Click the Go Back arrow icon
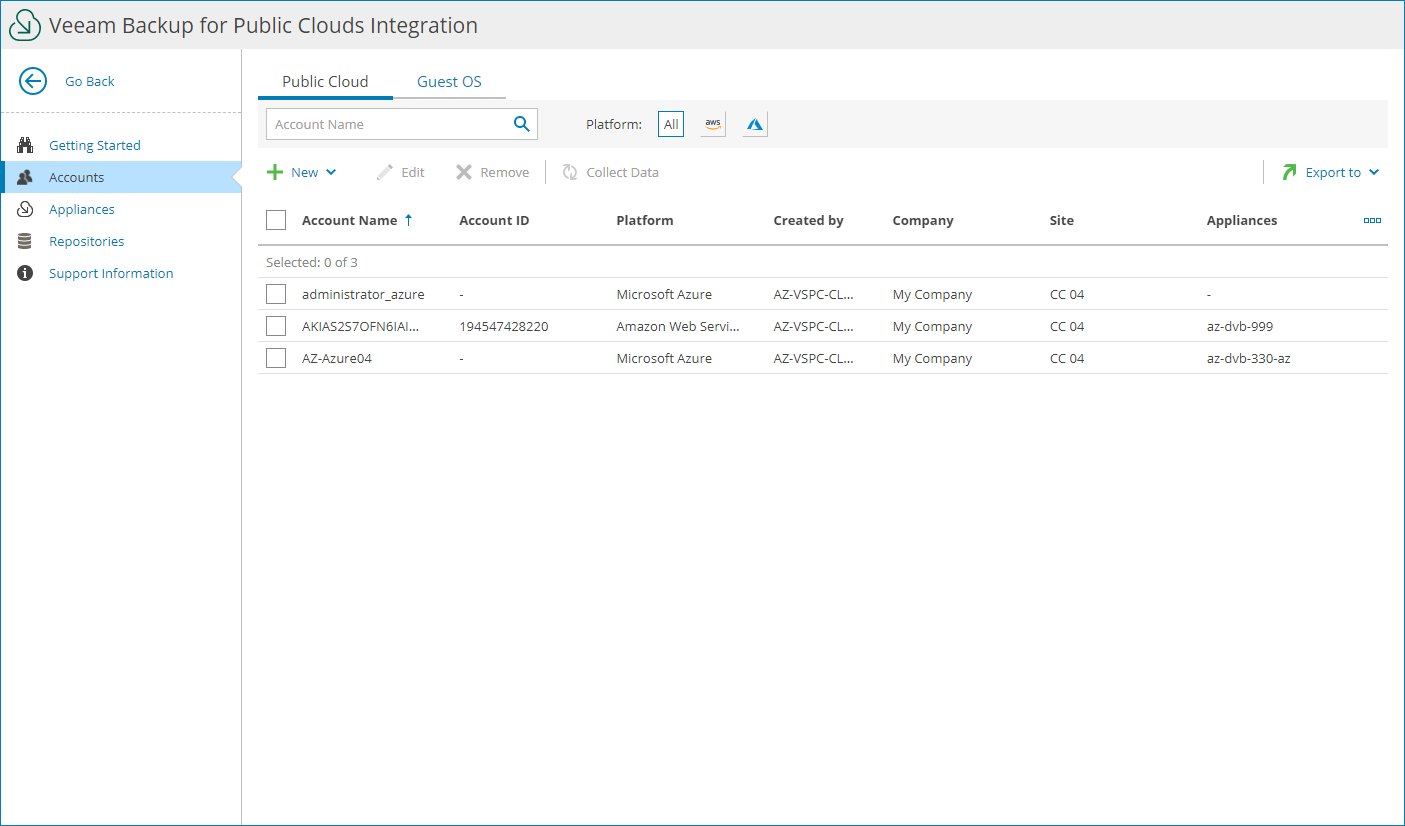Image resolution: width=1405 pixels, height=826 pixels. click(x=33, y=81)
